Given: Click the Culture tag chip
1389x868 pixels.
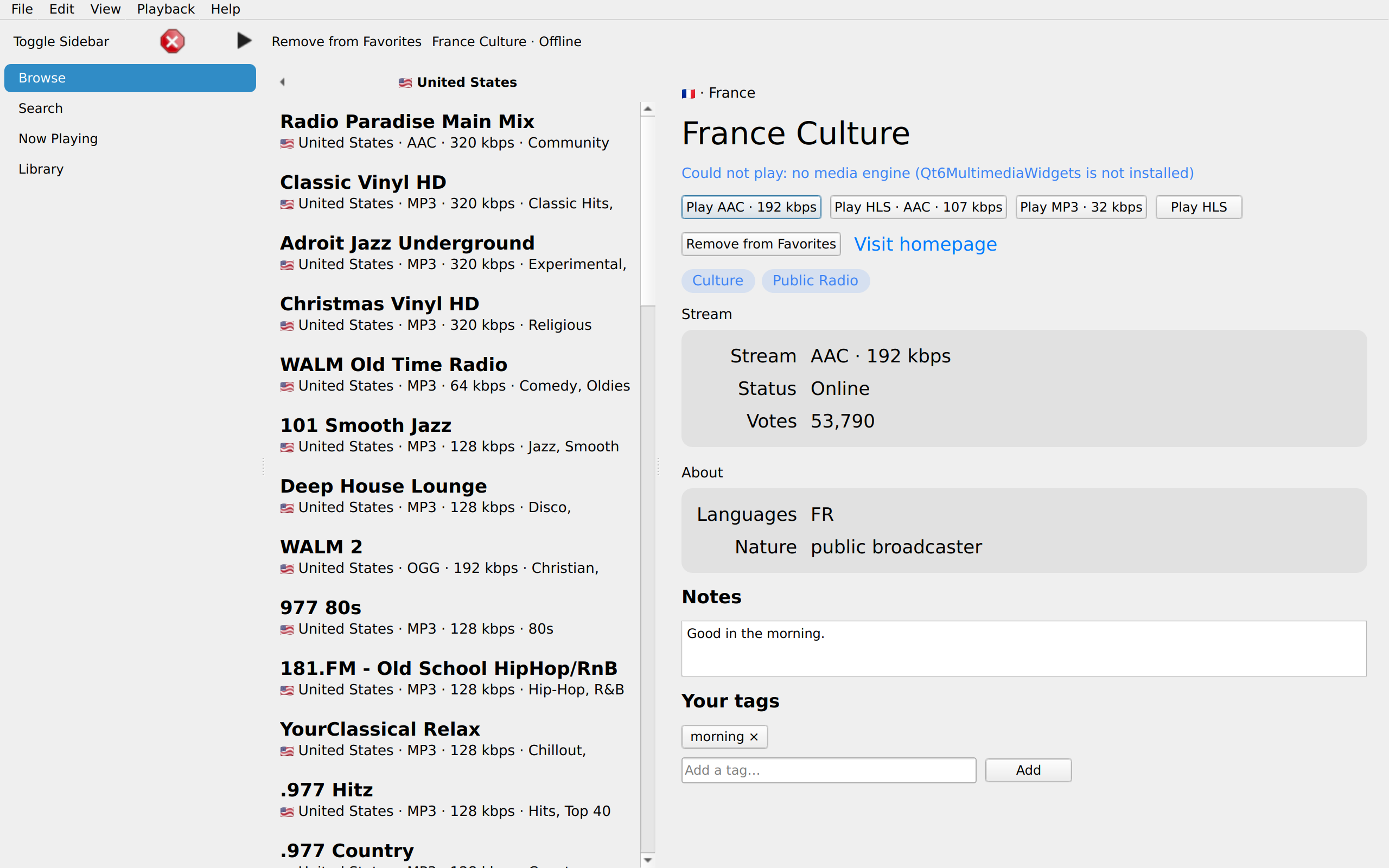Looking at the screenshot, I should (x=717, y=280).
